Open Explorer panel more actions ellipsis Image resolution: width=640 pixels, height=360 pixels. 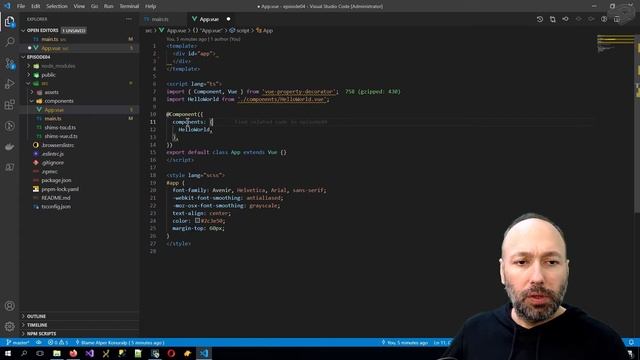pos(129,19)
